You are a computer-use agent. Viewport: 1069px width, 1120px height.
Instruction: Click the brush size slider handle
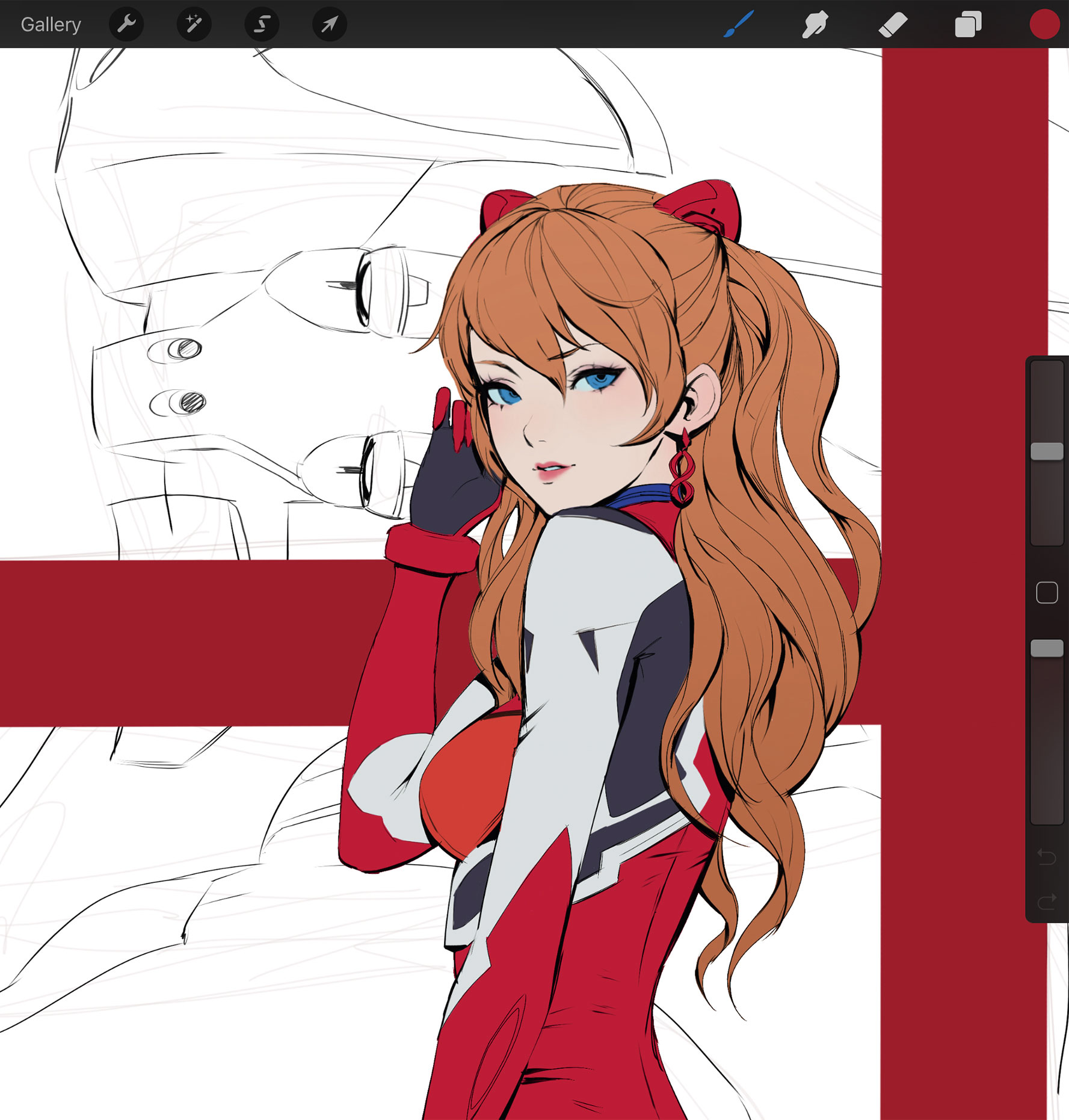1047,451
